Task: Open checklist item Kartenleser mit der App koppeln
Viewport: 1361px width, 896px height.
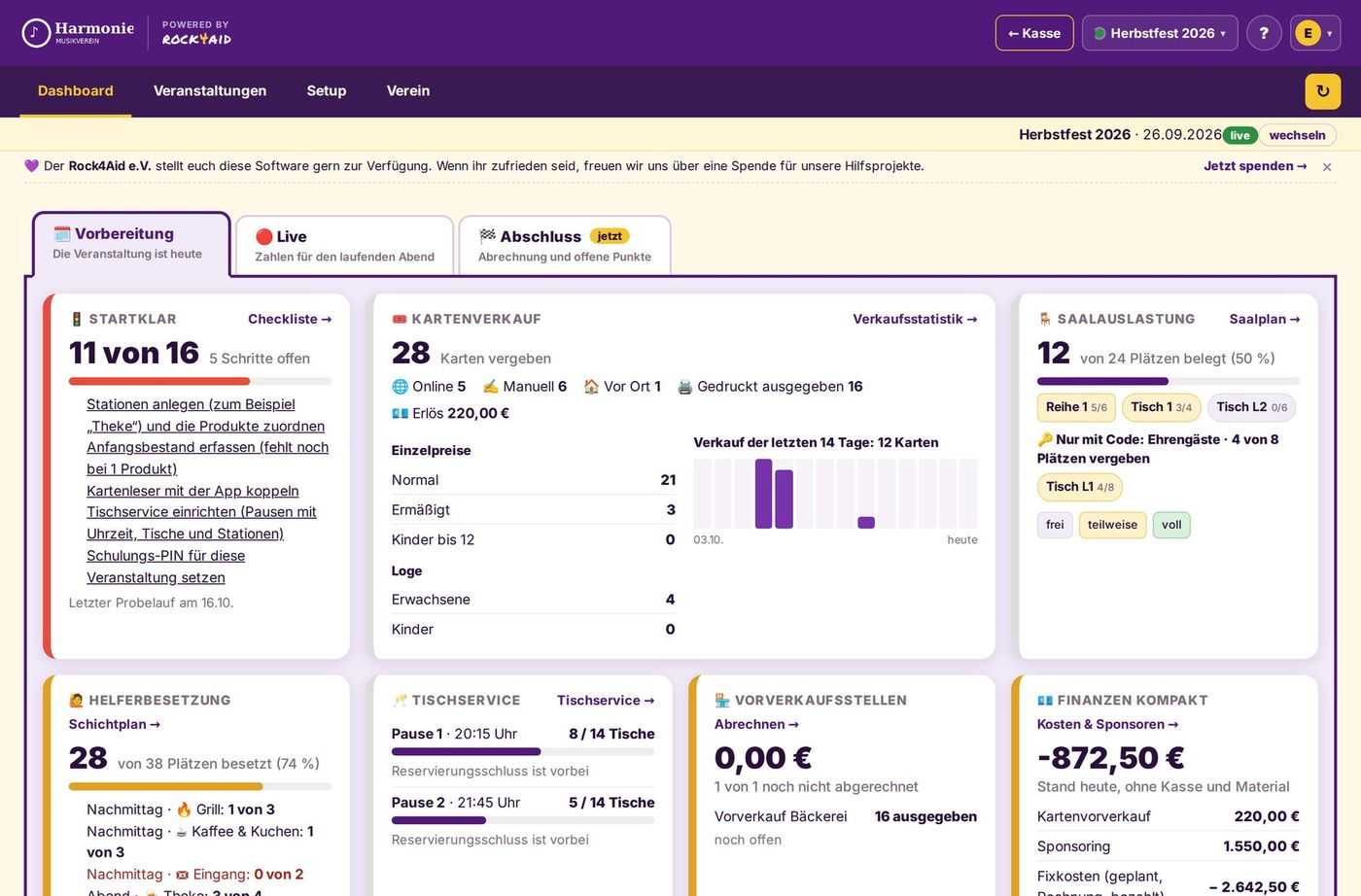Action: coord(192,491)
